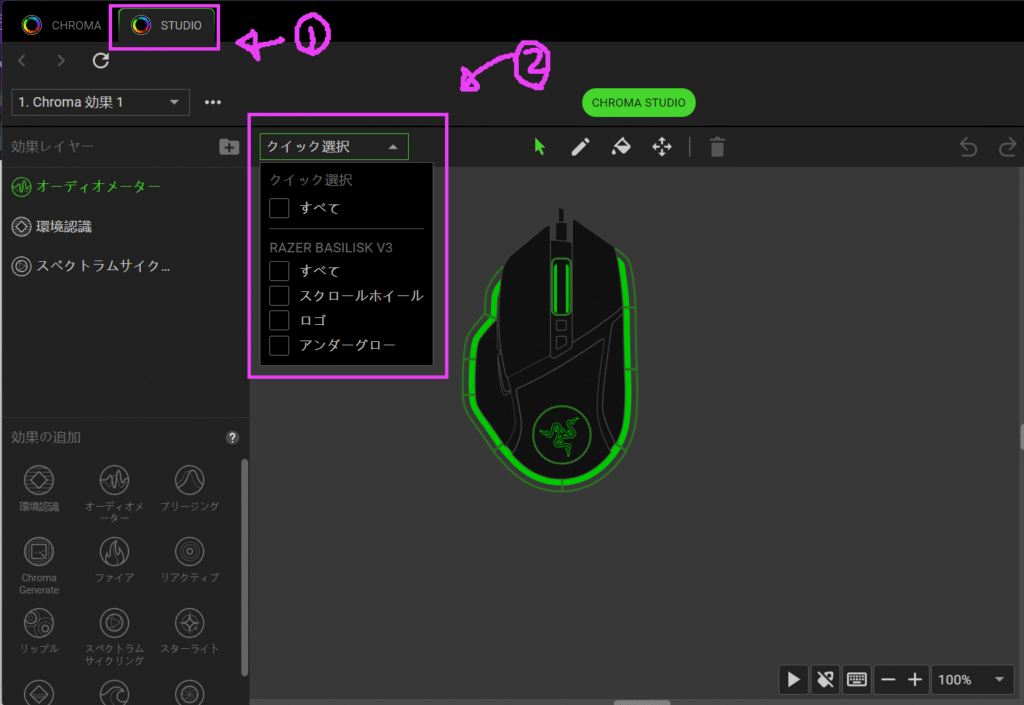Click the CHROMA STUDIO button
This screenshot has width=1024, height=705.
639,102
